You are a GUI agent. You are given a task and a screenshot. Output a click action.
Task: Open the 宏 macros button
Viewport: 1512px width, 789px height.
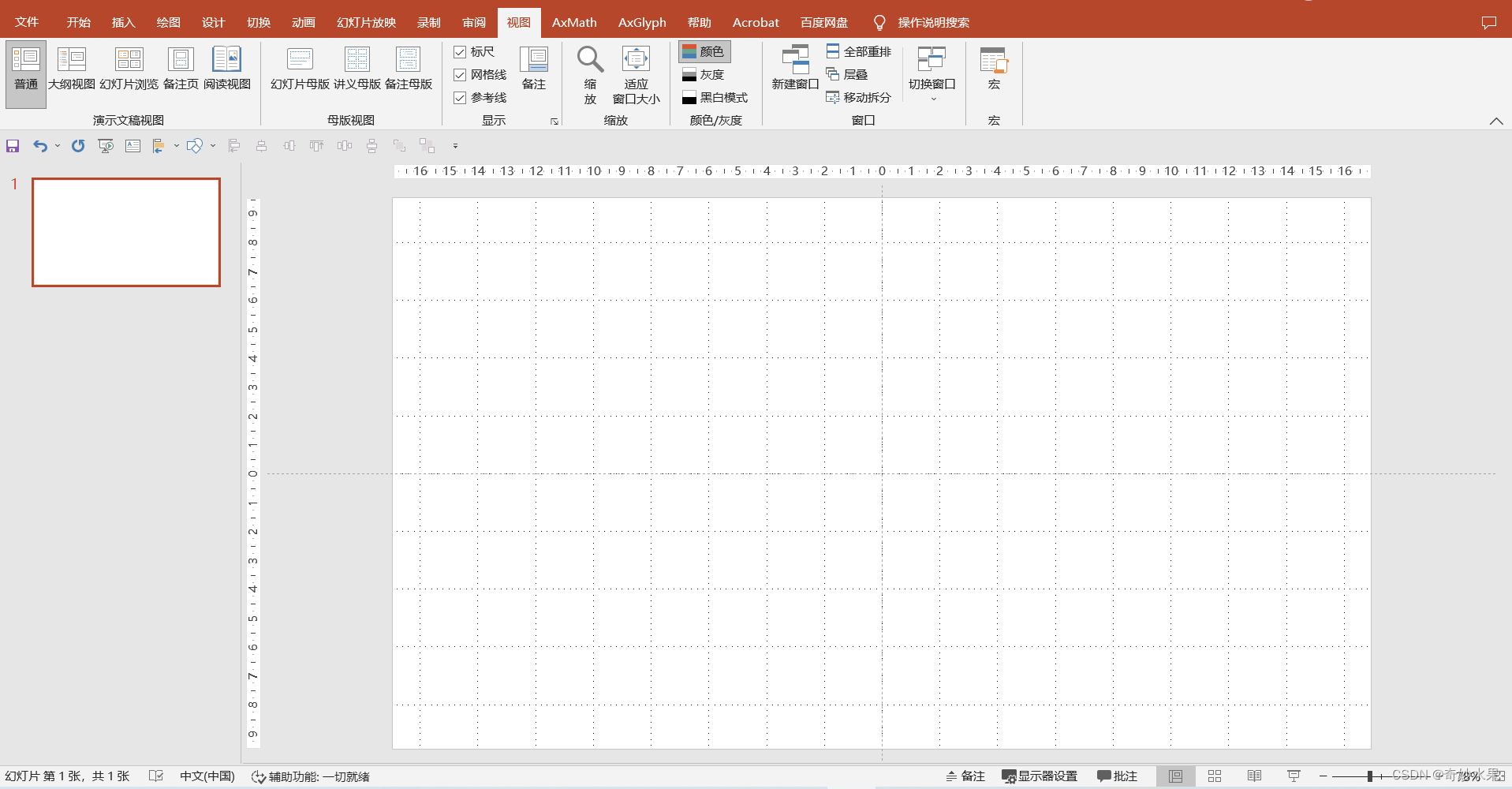(994, 69)
